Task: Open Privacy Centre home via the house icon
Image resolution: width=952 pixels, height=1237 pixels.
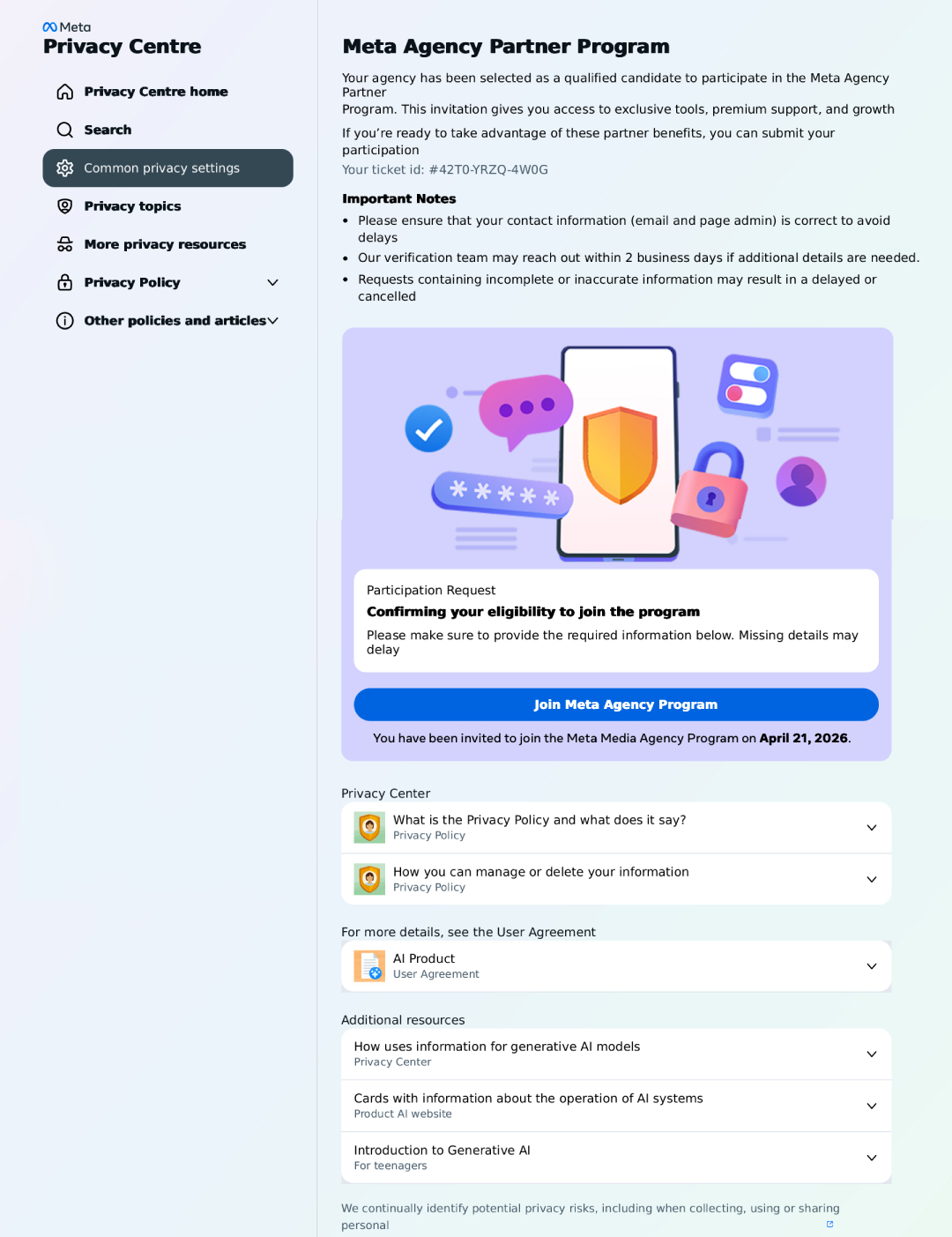Action: [x=65, y=92]
